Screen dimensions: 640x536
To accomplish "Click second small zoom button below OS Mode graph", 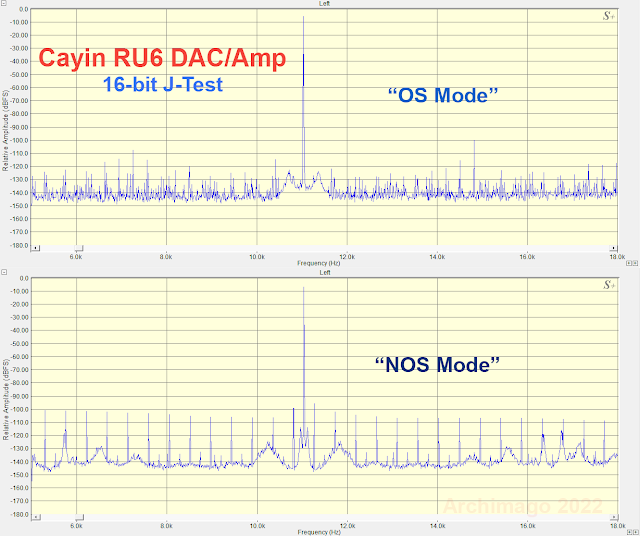I will (635, 263).
